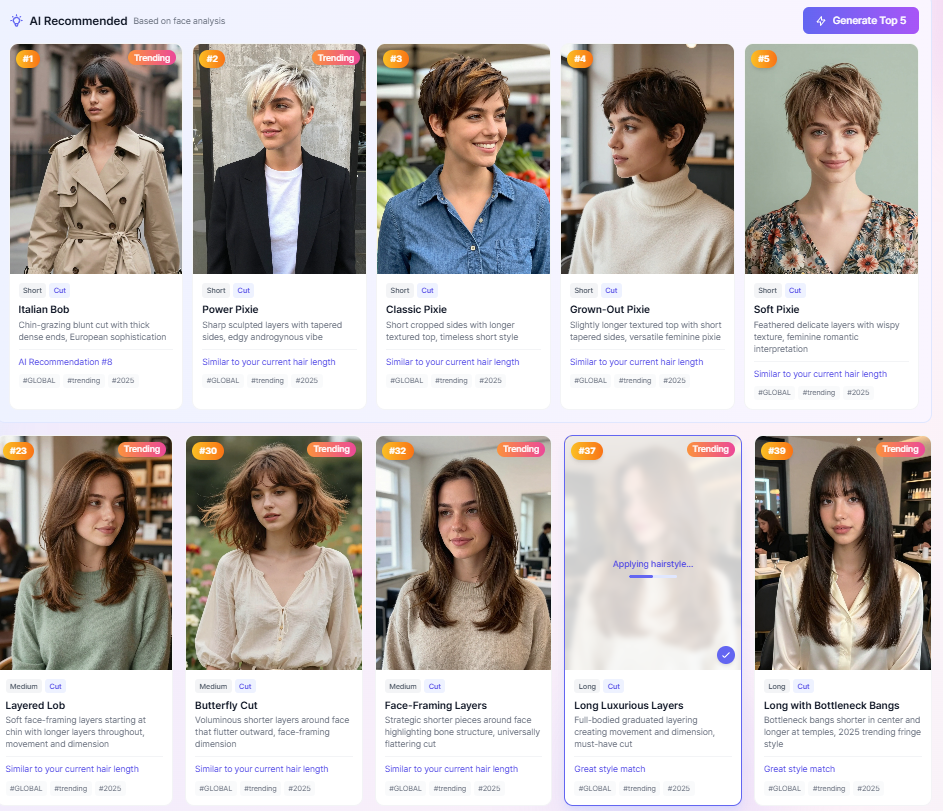Toggle the Medium tag on Face-Framing Layers
Viewport: 943px width, 811px height.
coord(403,686)
